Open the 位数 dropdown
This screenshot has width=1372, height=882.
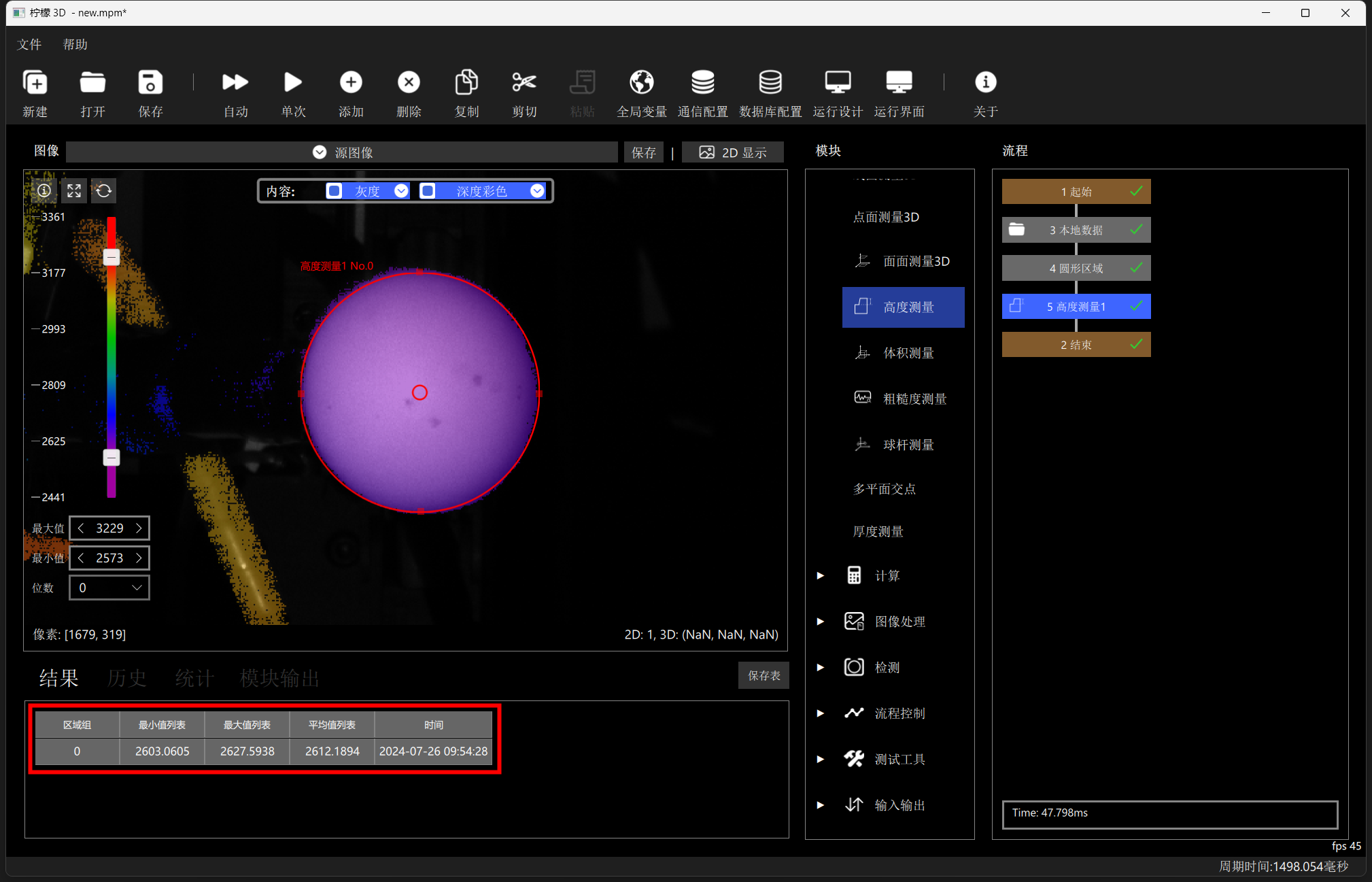[x=109, y=588]
